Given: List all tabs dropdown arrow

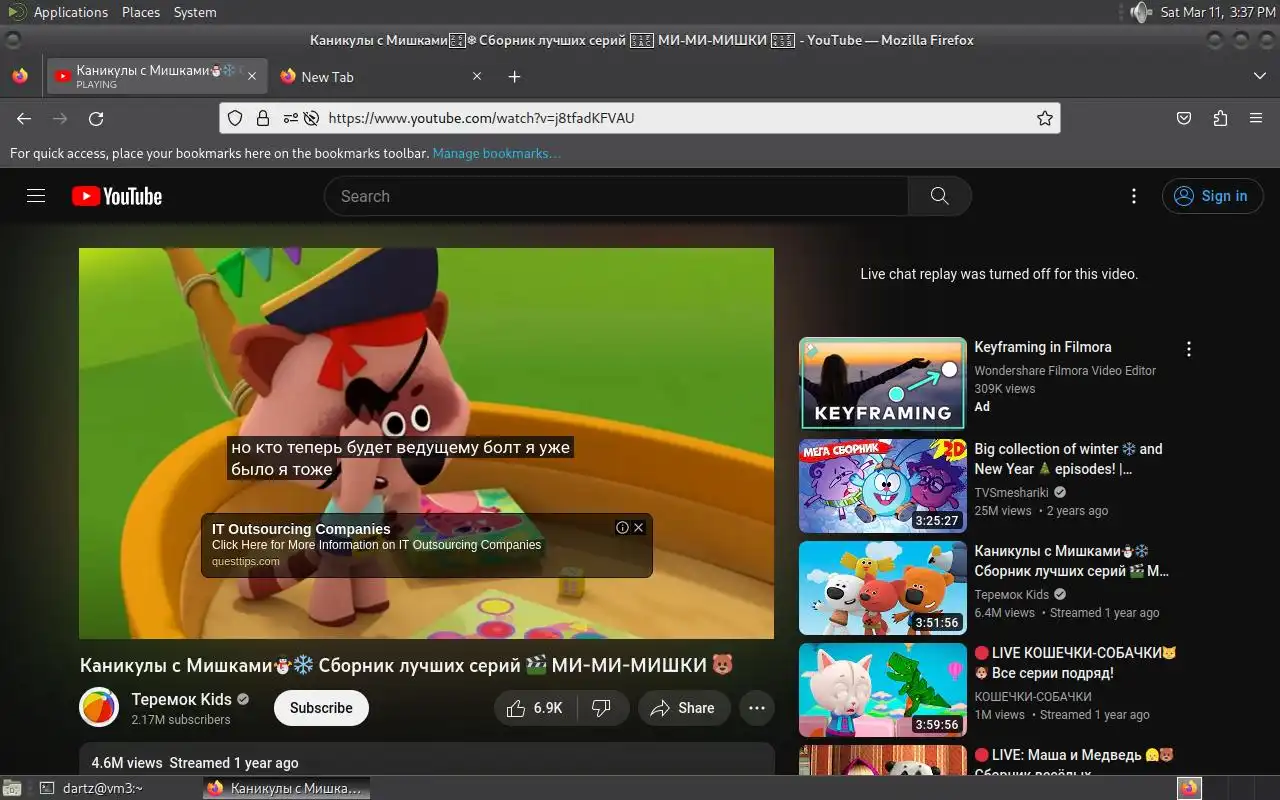Looking at the screenshot, I should point(1259,76).
